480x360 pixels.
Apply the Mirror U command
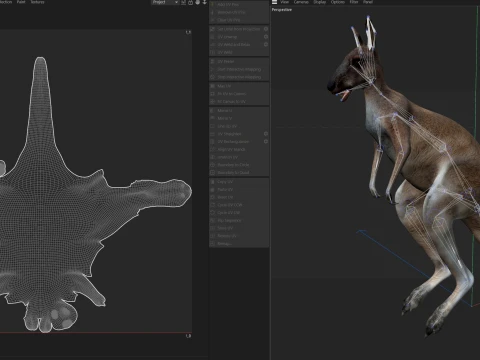pyautogui.click(x=239, y=110)
